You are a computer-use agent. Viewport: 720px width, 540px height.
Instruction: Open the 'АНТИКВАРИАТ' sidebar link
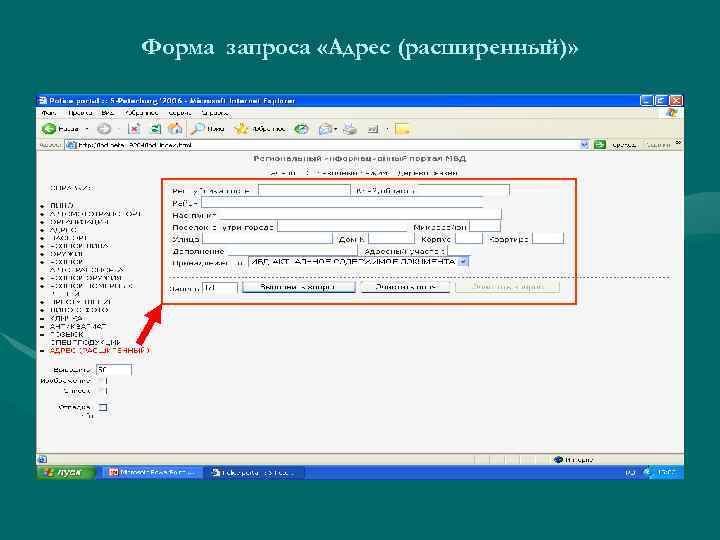(x=78, y=326)
